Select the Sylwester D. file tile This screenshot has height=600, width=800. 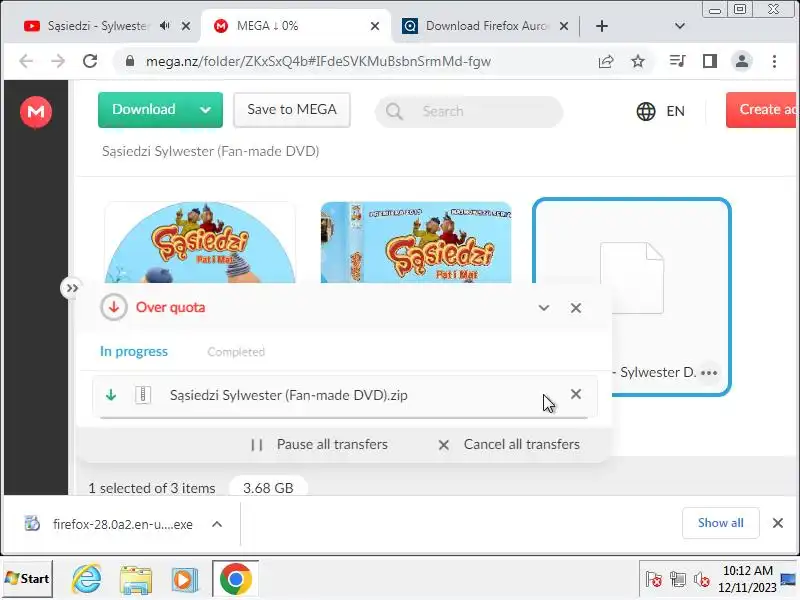(632, 296)
